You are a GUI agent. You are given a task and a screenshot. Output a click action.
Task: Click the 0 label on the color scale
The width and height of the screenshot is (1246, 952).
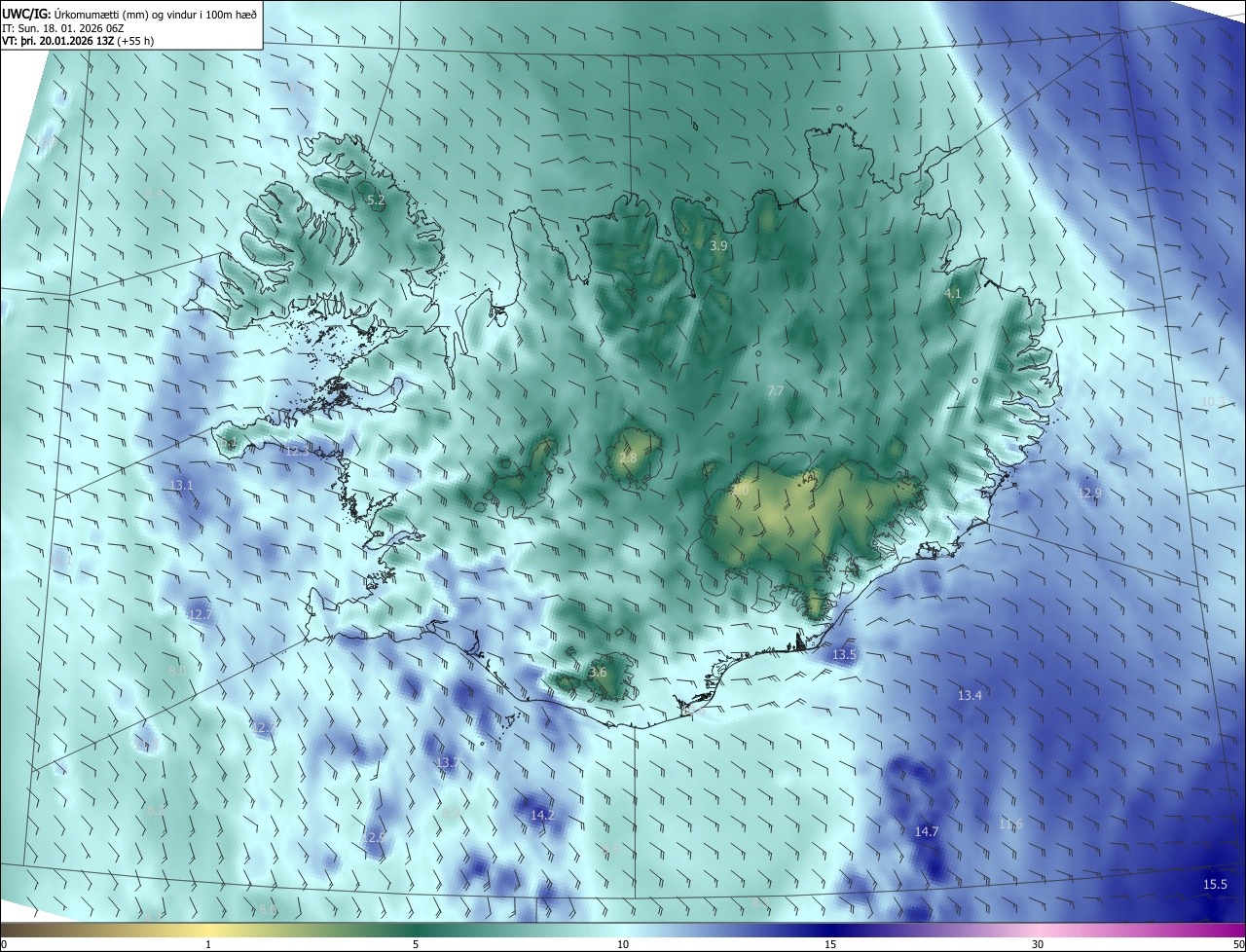click(x=4, y=944)
